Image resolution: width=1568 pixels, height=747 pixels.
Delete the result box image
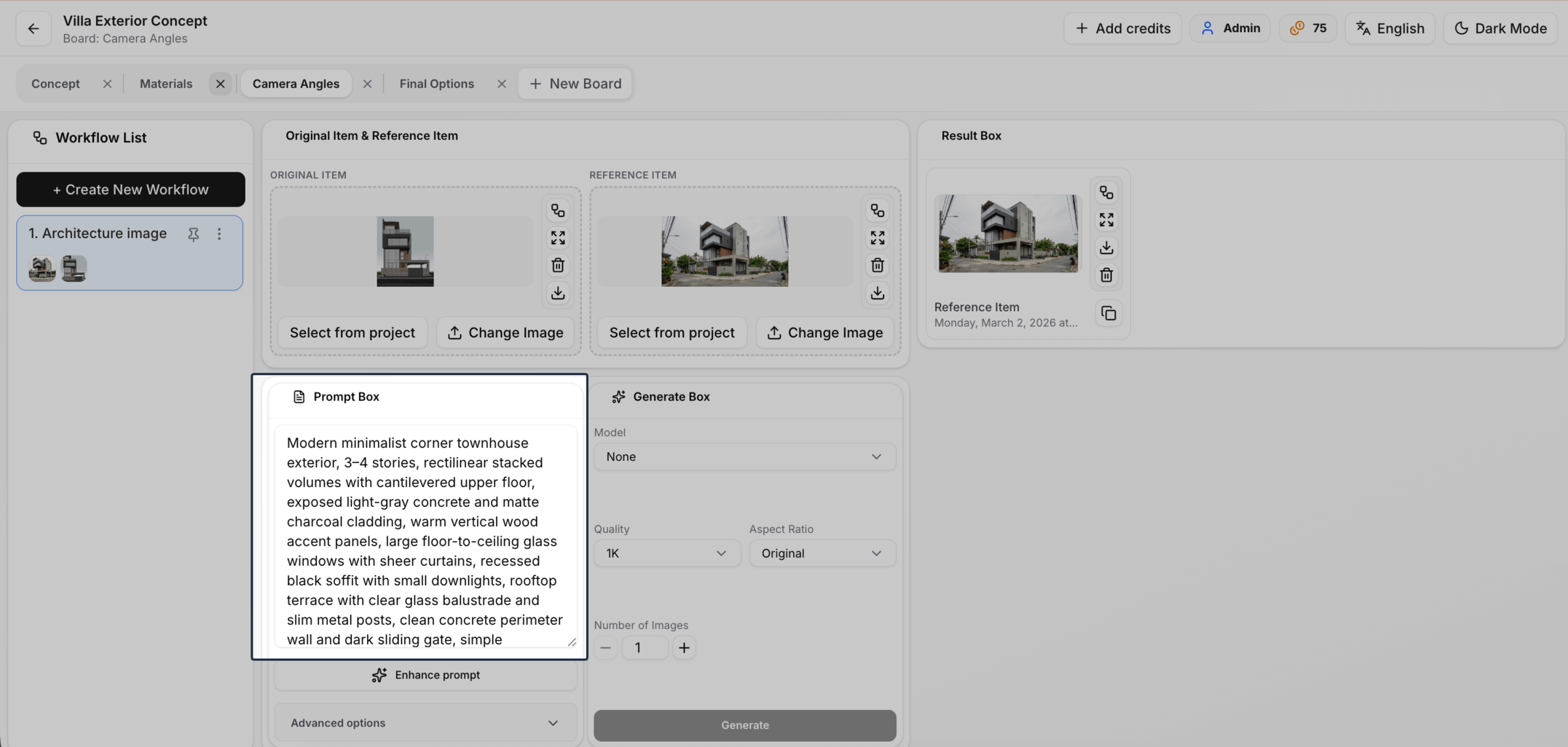pos(1106,275)
